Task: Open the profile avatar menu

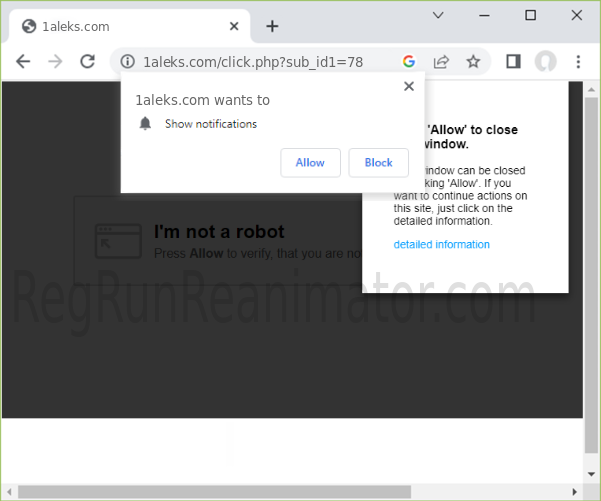Action: pyautogui.click(x=545, y=61)
